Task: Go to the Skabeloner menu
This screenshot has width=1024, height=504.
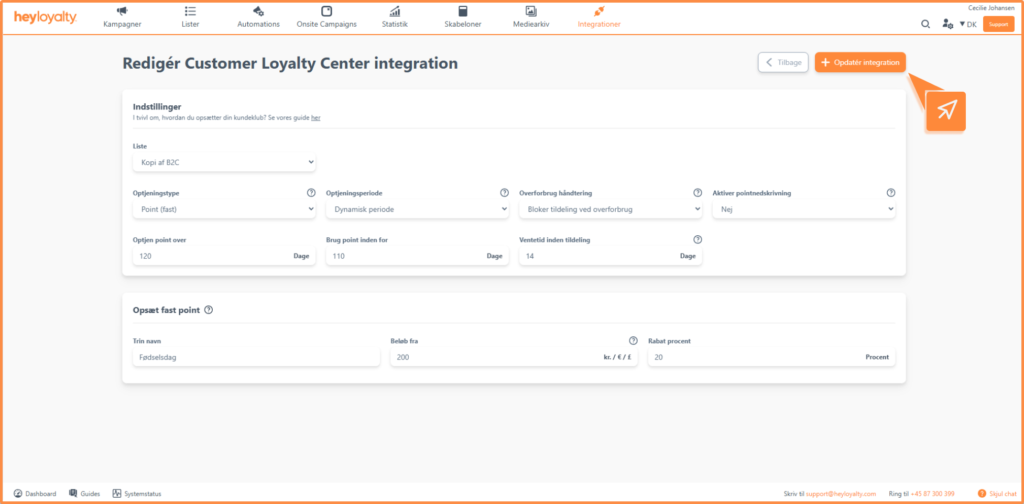Action: tap(463, 24)
